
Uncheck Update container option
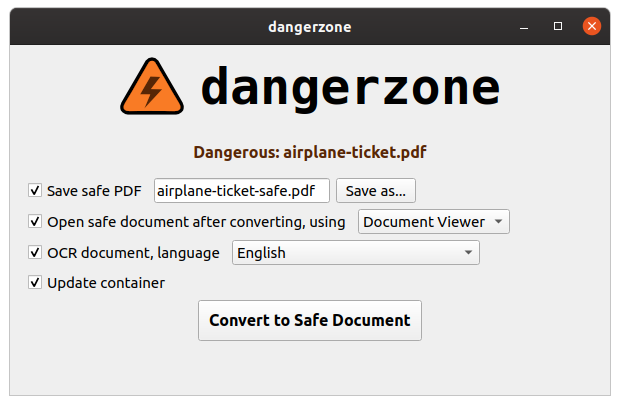pyautogui.click(x=35, y=282)
